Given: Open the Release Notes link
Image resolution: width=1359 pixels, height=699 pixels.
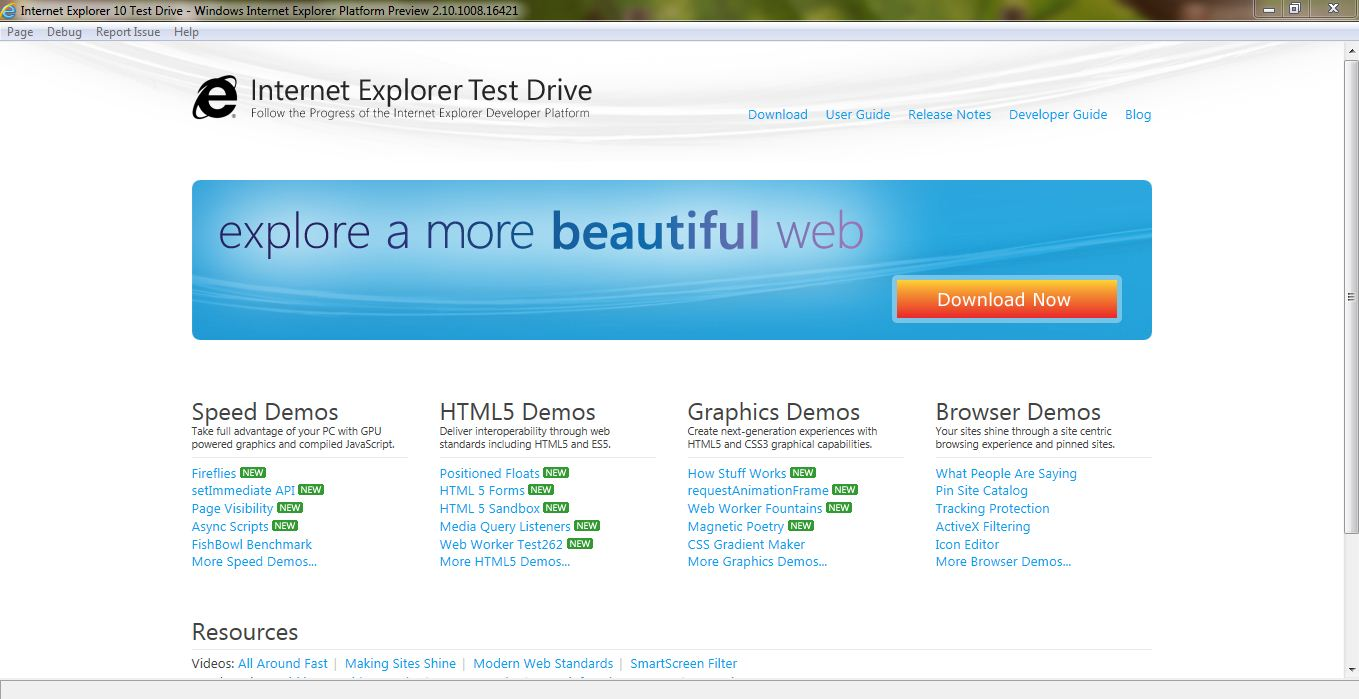Looking at the screenshot, I should (949, 115).
